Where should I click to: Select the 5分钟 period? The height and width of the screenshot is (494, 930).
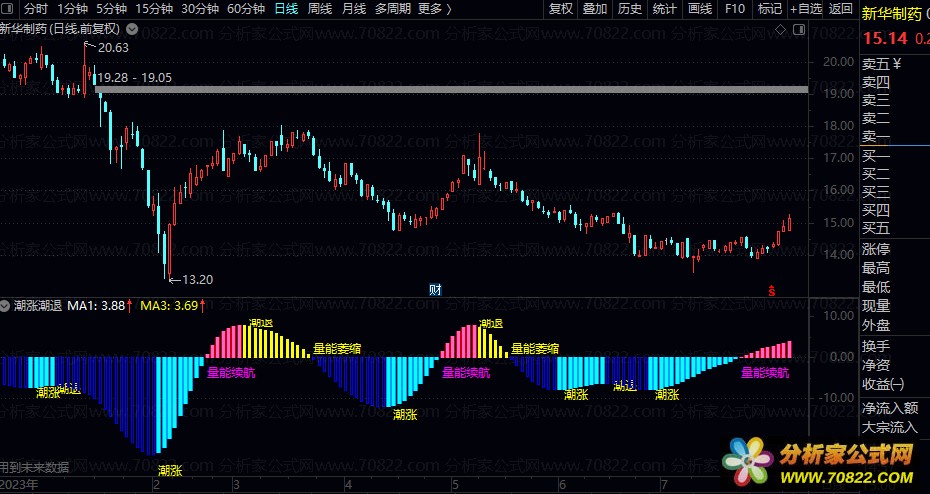click(x=111, y=8)
